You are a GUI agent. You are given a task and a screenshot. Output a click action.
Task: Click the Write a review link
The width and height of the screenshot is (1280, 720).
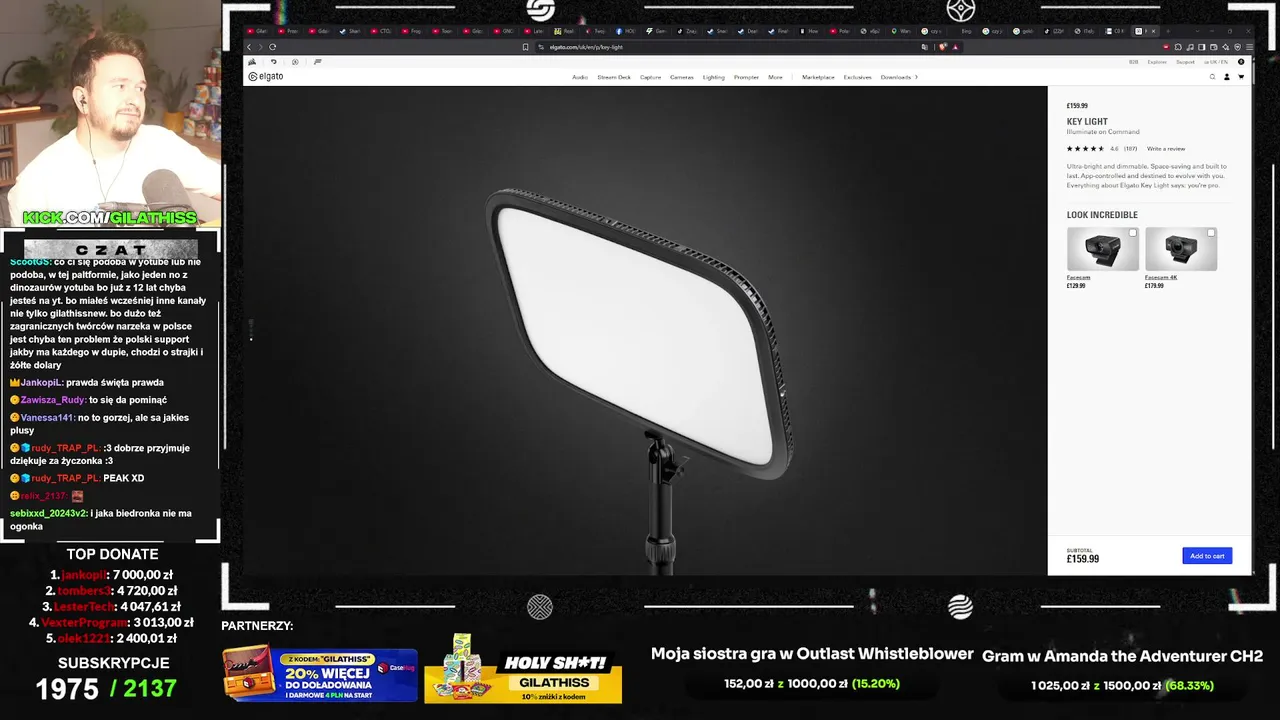(1166, 149)
